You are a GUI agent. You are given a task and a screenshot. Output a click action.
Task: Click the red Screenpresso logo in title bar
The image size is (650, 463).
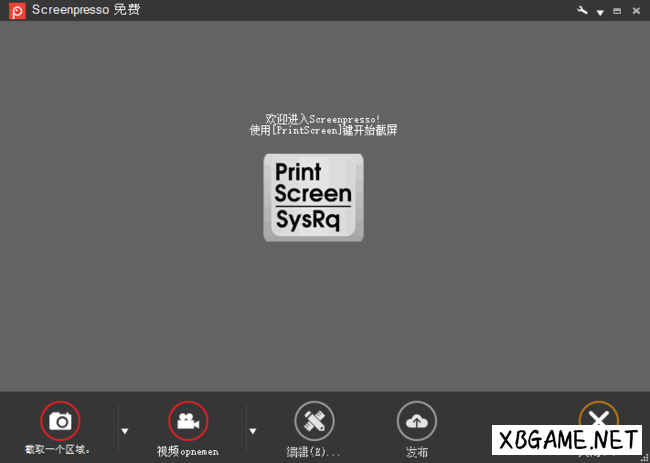point(17,10)
